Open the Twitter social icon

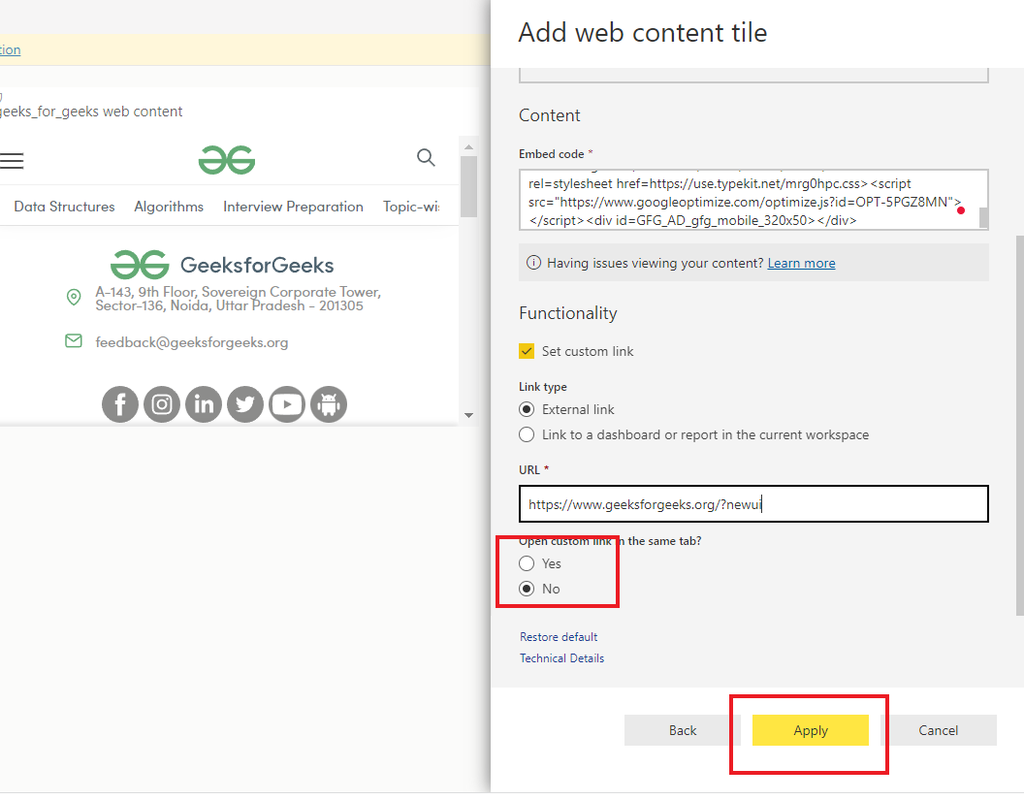[x=246, y=405]
